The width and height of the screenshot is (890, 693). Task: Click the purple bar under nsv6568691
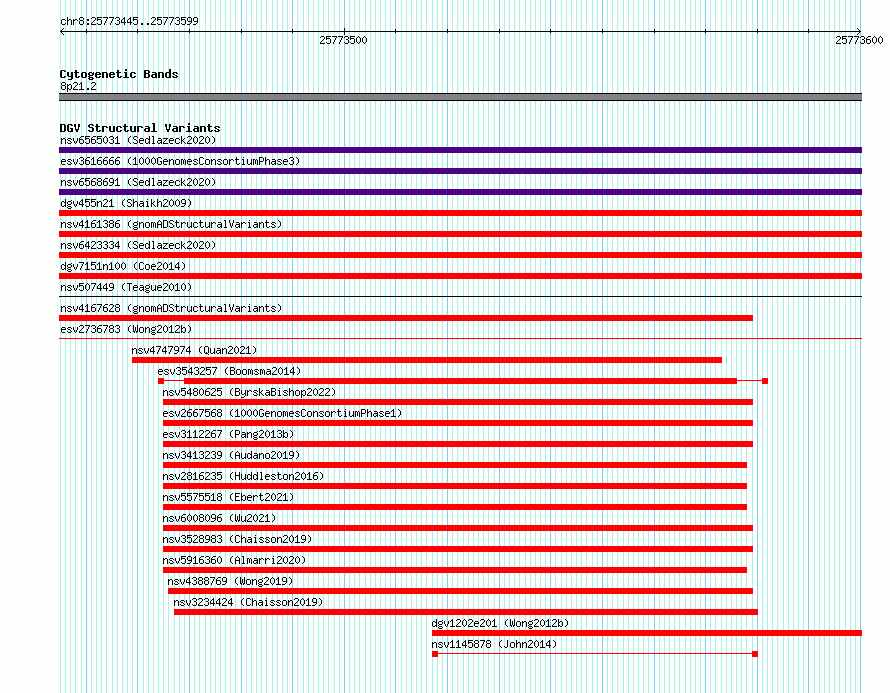point(460,192)
